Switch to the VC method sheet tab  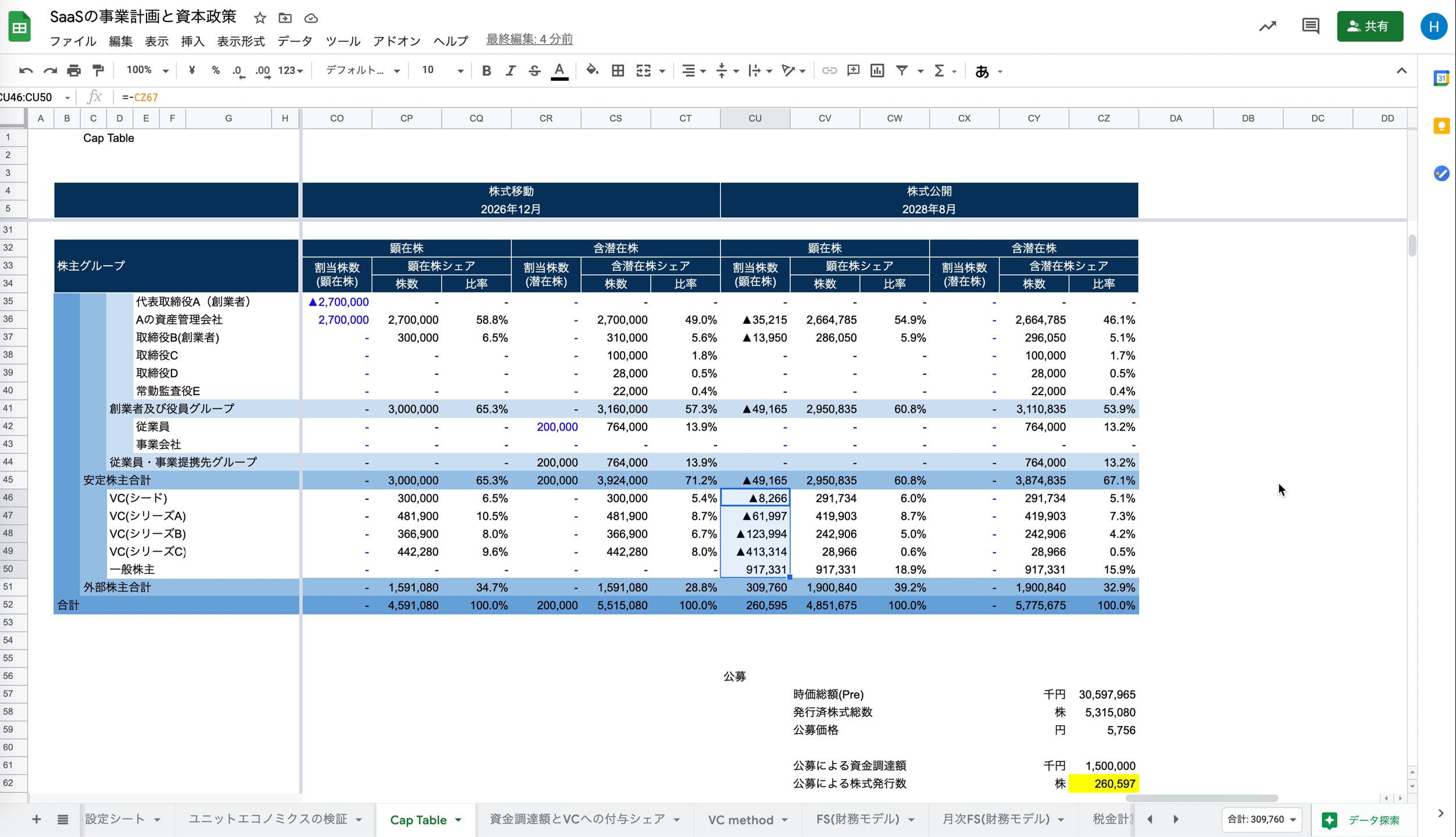pos(740,820)
